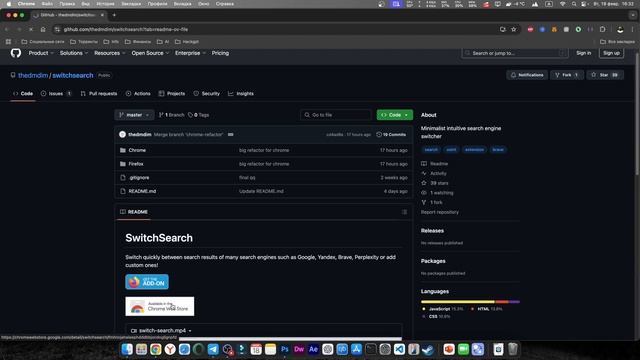Open Telegram from the dock
The image size is (640, 360).
pyautogui.click(x=213, y=349)
